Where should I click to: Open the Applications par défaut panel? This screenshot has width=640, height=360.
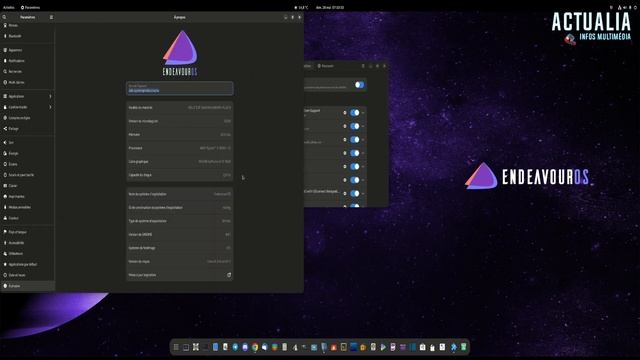pos(27,264)
